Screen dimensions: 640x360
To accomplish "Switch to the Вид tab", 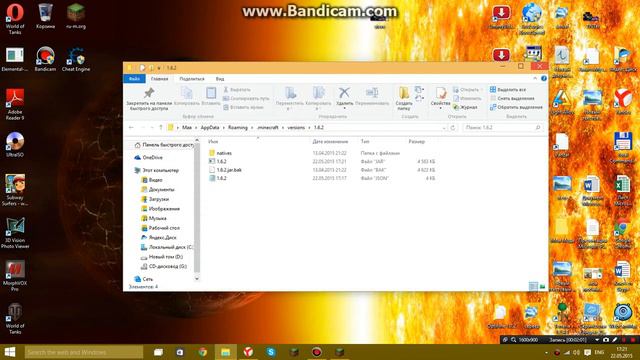I will [220, 79].
